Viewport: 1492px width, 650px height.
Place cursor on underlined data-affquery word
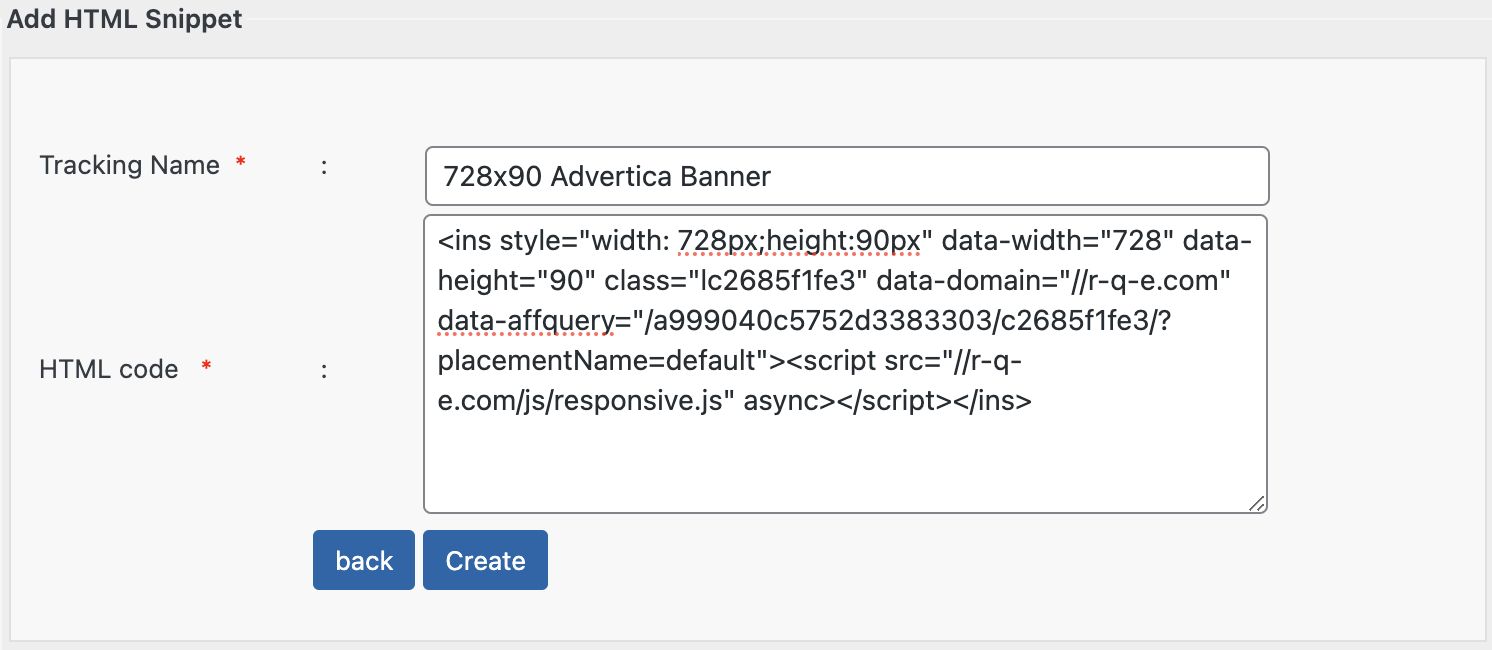tap(526, 321)
